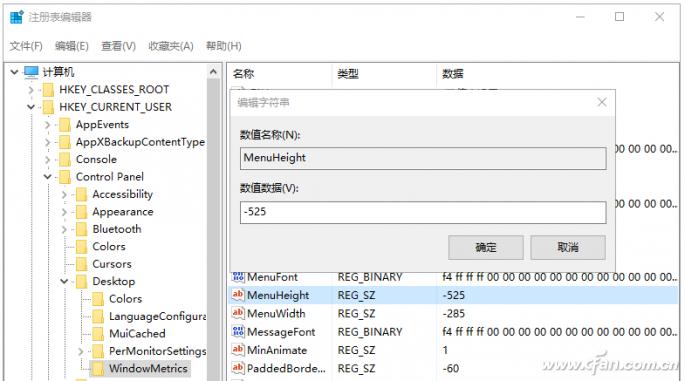Expand the Bluetooth node

[64, 229]
